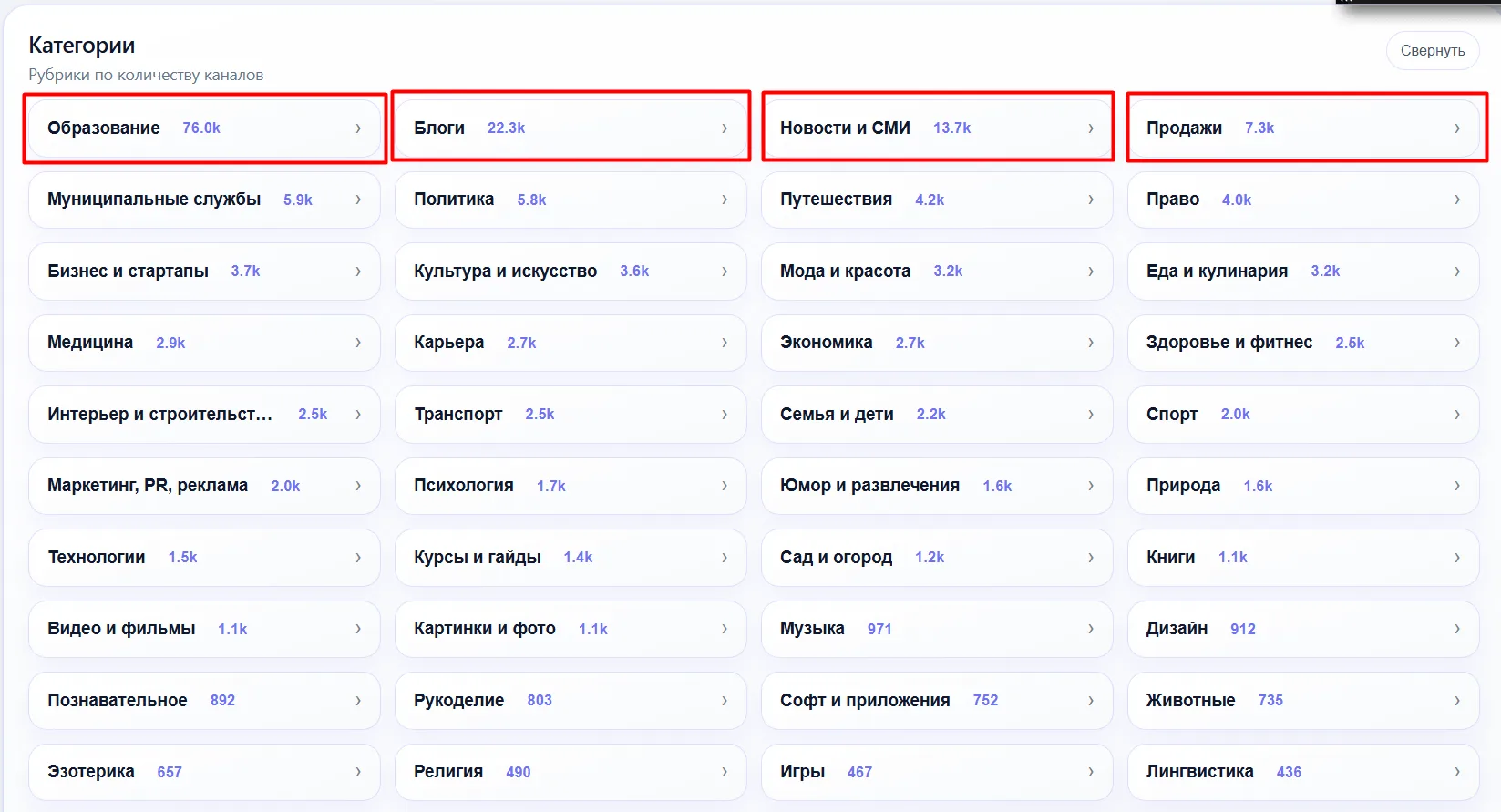Go to the Сад и огород category
This screenshot has height=812, width=1501.
(937, 558)
